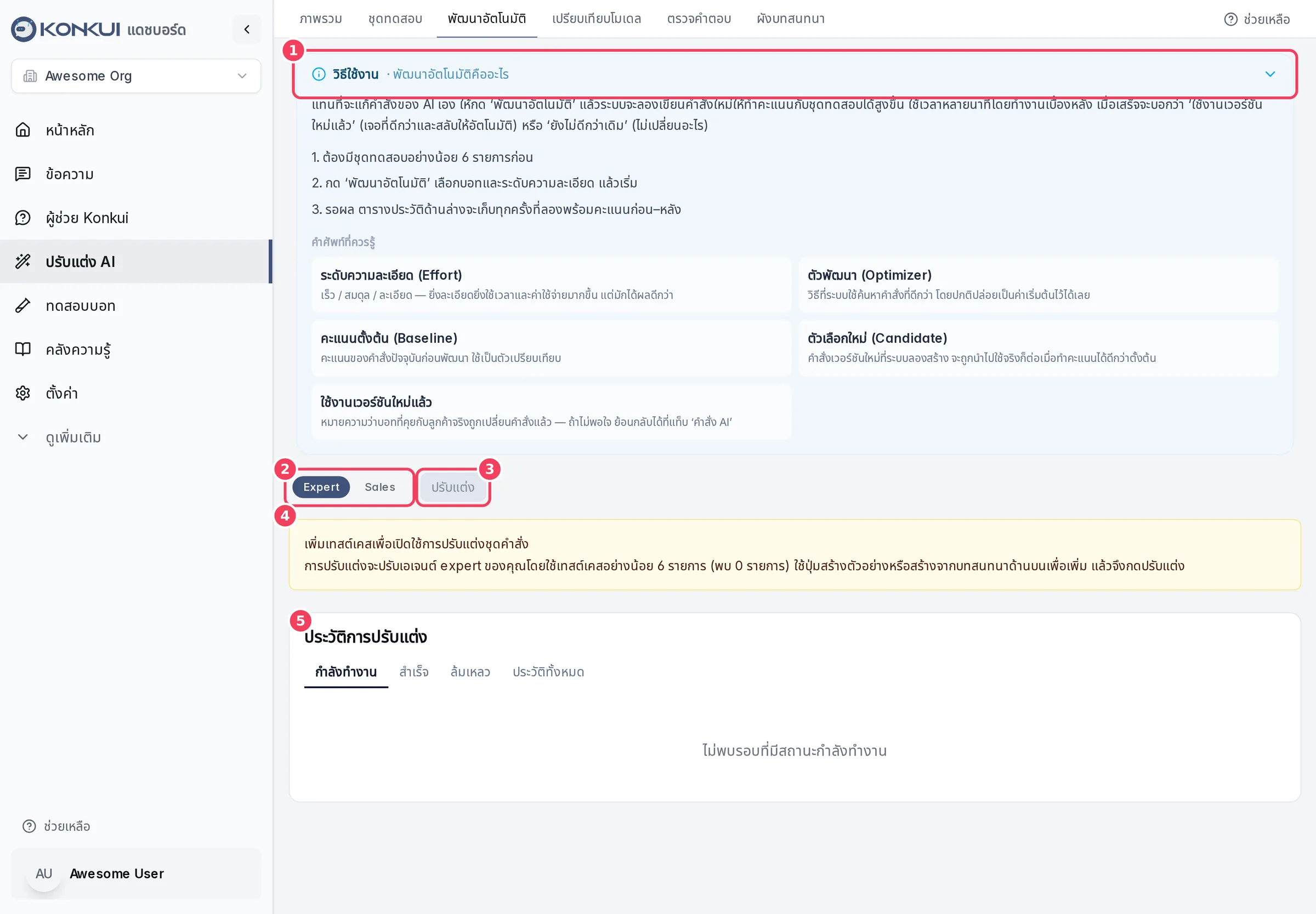Click the gear icon beside ตั้งค่า
The image size is (1316, 914).
click(23, 394)
